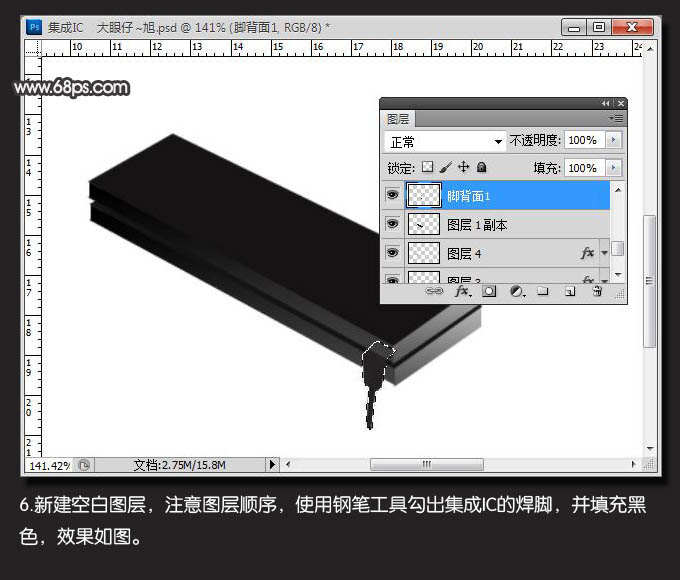Open the blend mode dropdown 正常

(445, 141)
